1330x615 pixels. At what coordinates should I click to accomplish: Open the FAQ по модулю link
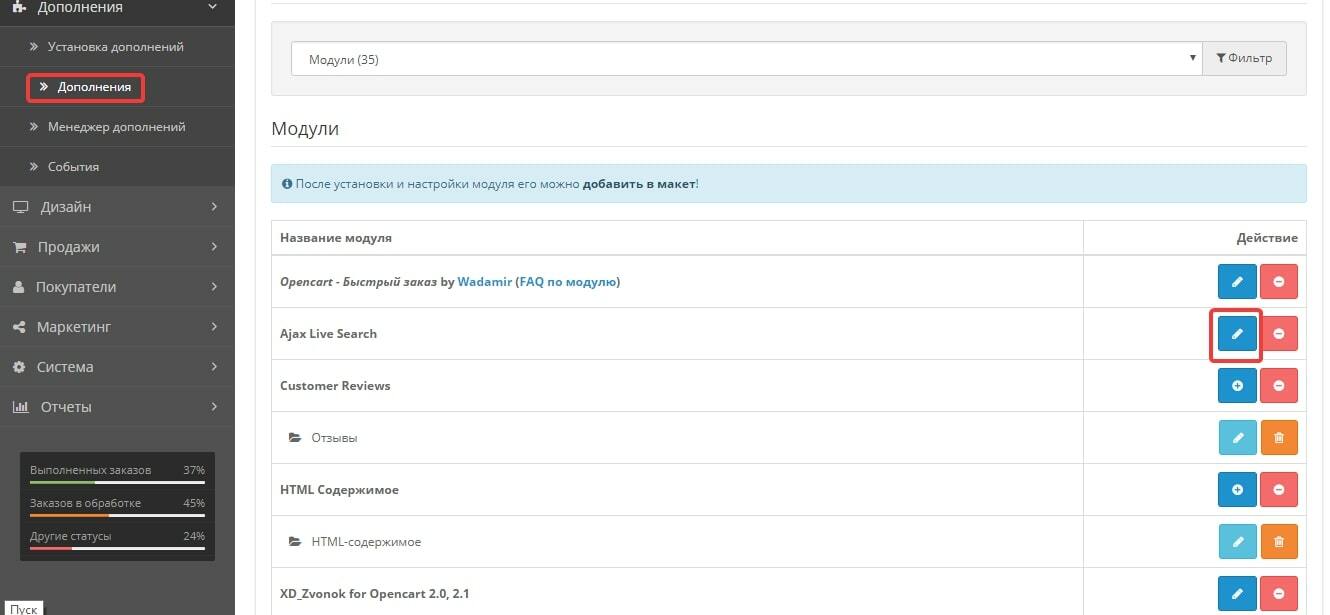[568, 282]
